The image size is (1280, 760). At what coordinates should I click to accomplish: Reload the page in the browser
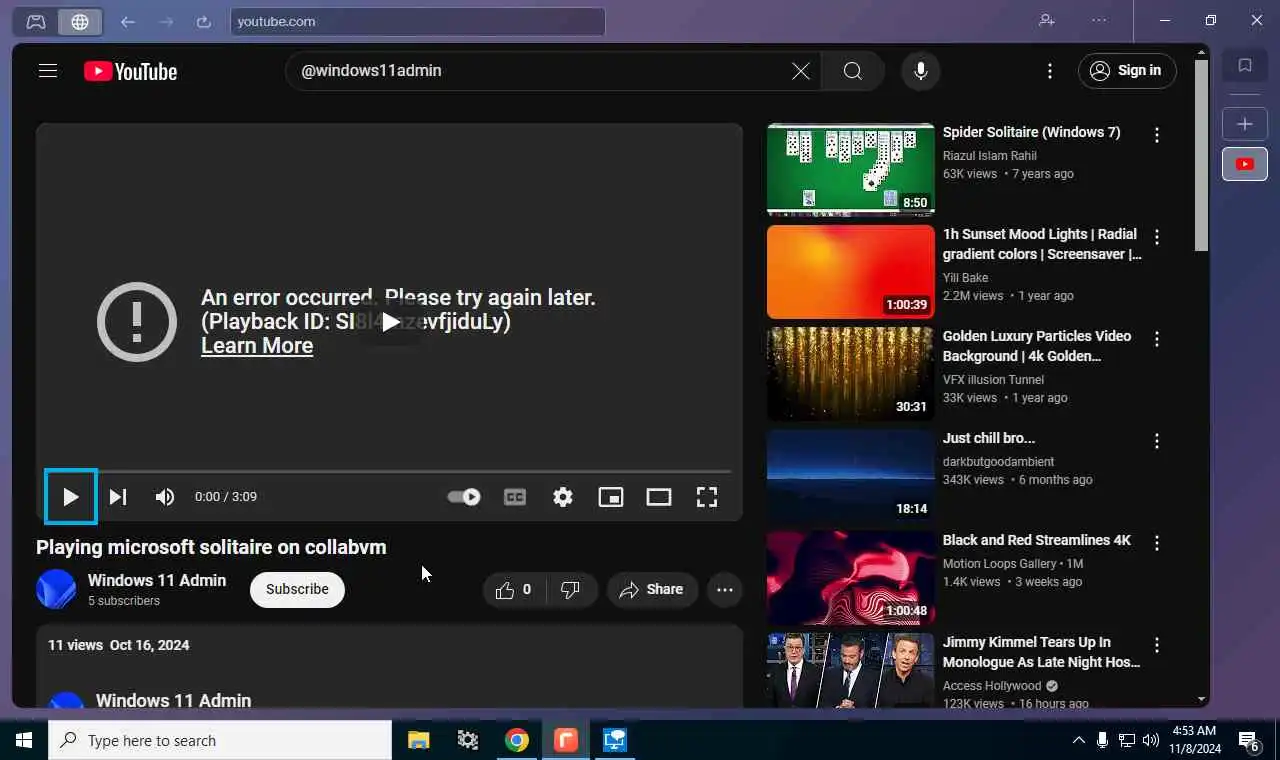(204, 21)
